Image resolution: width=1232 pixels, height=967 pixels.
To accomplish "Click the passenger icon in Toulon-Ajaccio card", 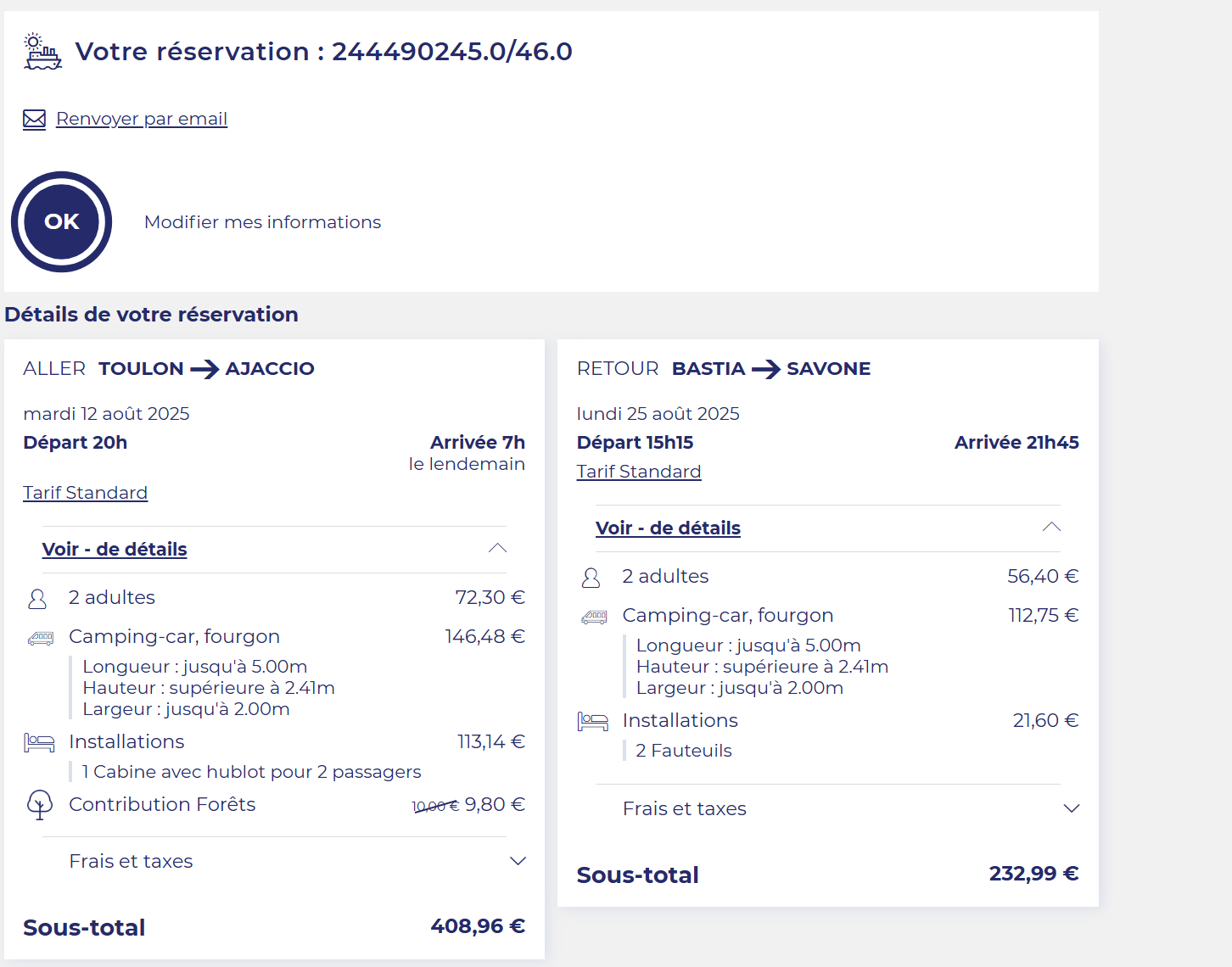I will pos(37,599).
